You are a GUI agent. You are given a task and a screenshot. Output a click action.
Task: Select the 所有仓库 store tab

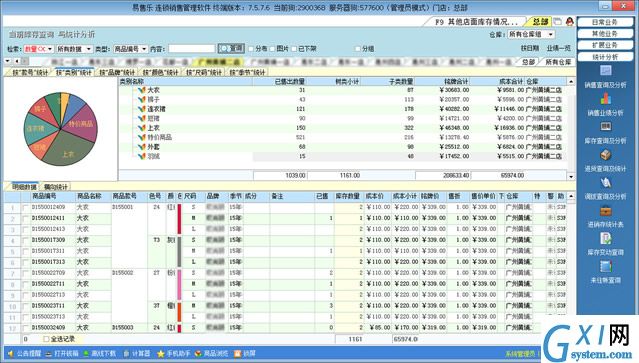(x=558, y=62)
